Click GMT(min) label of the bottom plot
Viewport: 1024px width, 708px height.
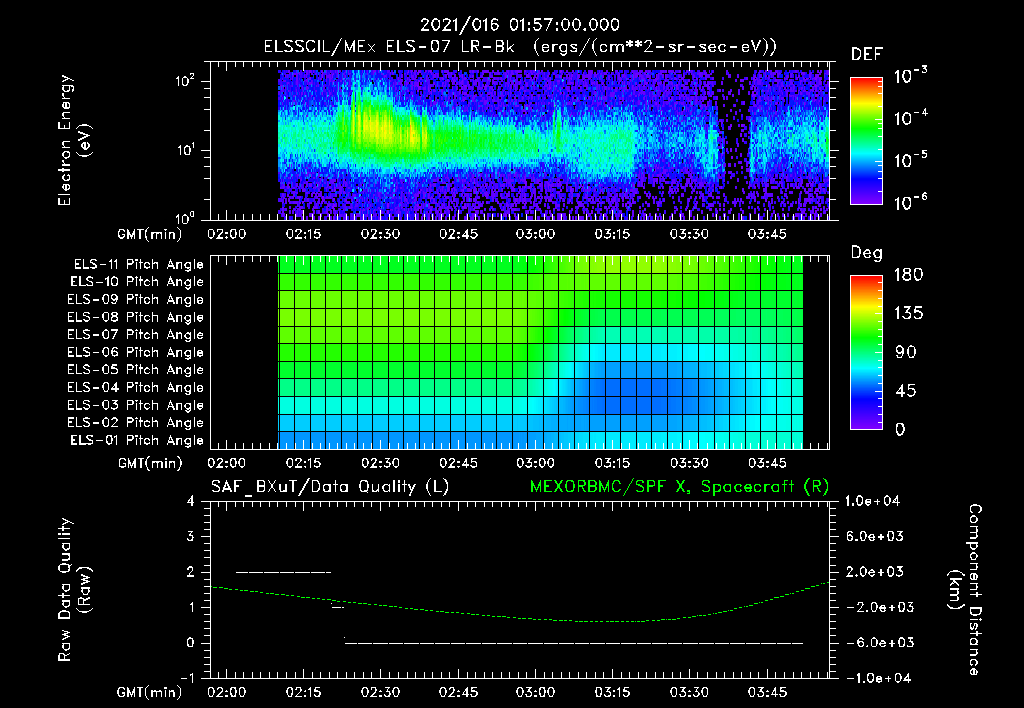(x=149, y=692)
